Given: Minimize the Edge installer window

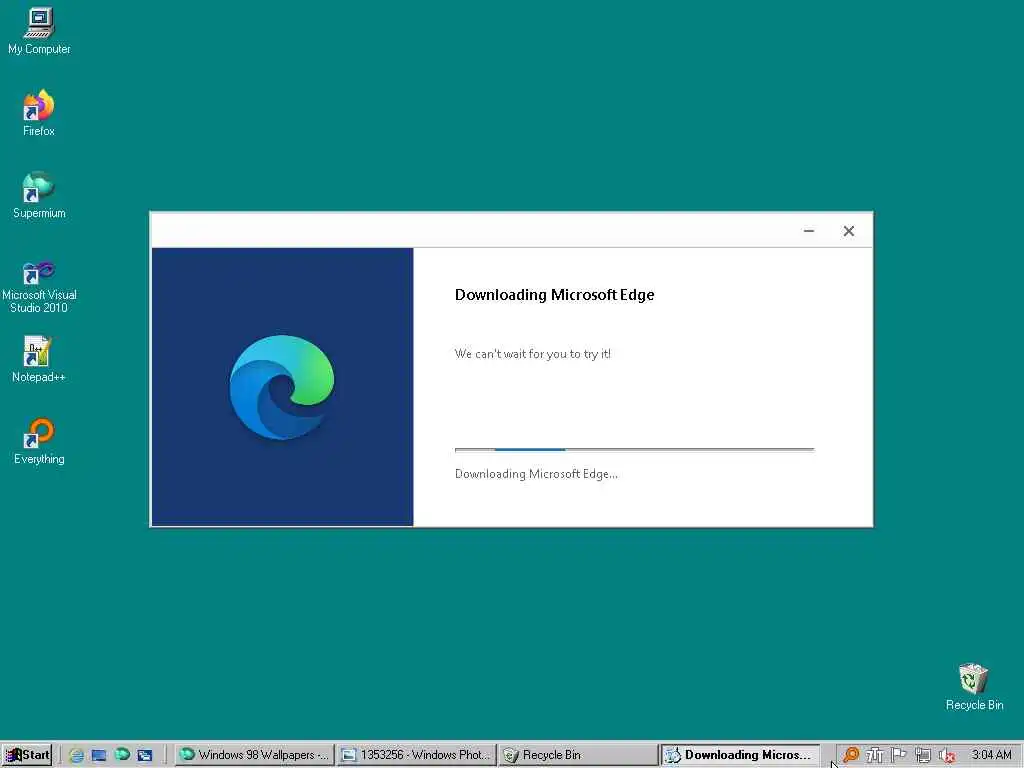Looking at the screenshot, I should point(808,231).
